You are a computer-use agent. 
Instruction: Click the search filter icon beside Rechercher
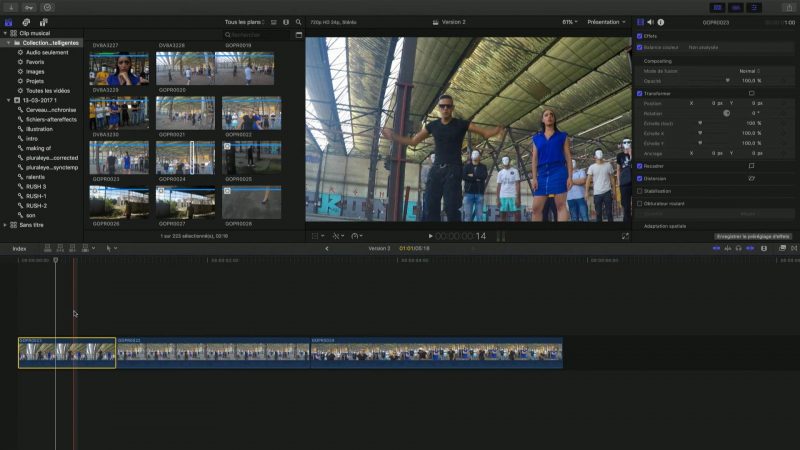tap(299, 35)
